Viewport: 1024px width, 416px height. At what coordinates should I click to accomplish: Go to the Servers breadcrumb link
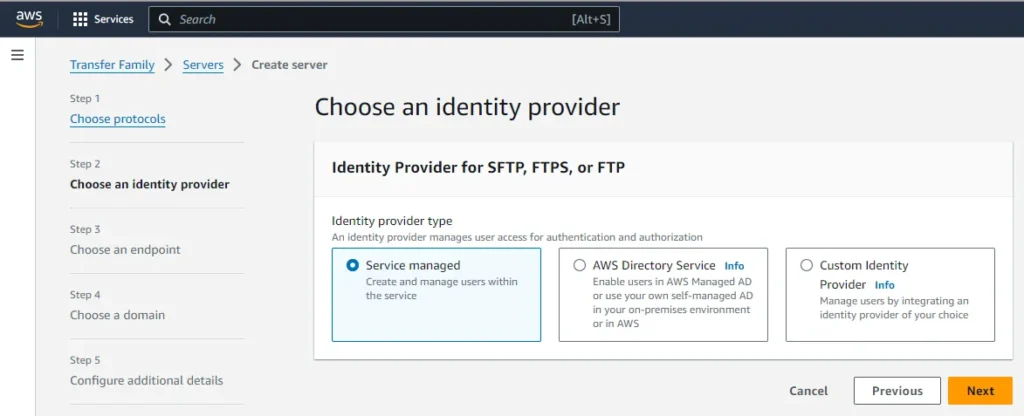click(x=203, y=65)
